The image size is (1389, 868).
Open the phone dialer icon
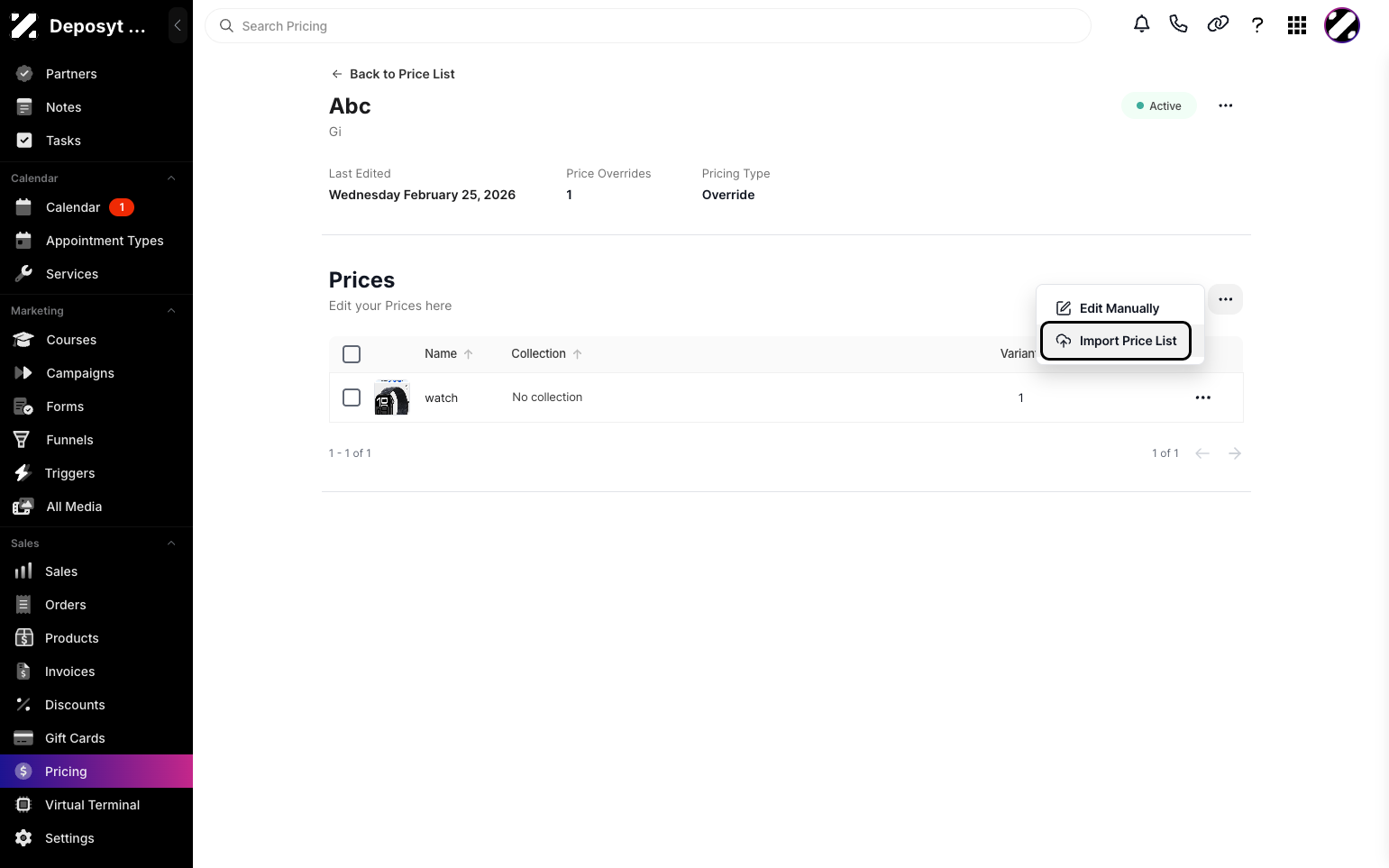(x=1178, y=24)
